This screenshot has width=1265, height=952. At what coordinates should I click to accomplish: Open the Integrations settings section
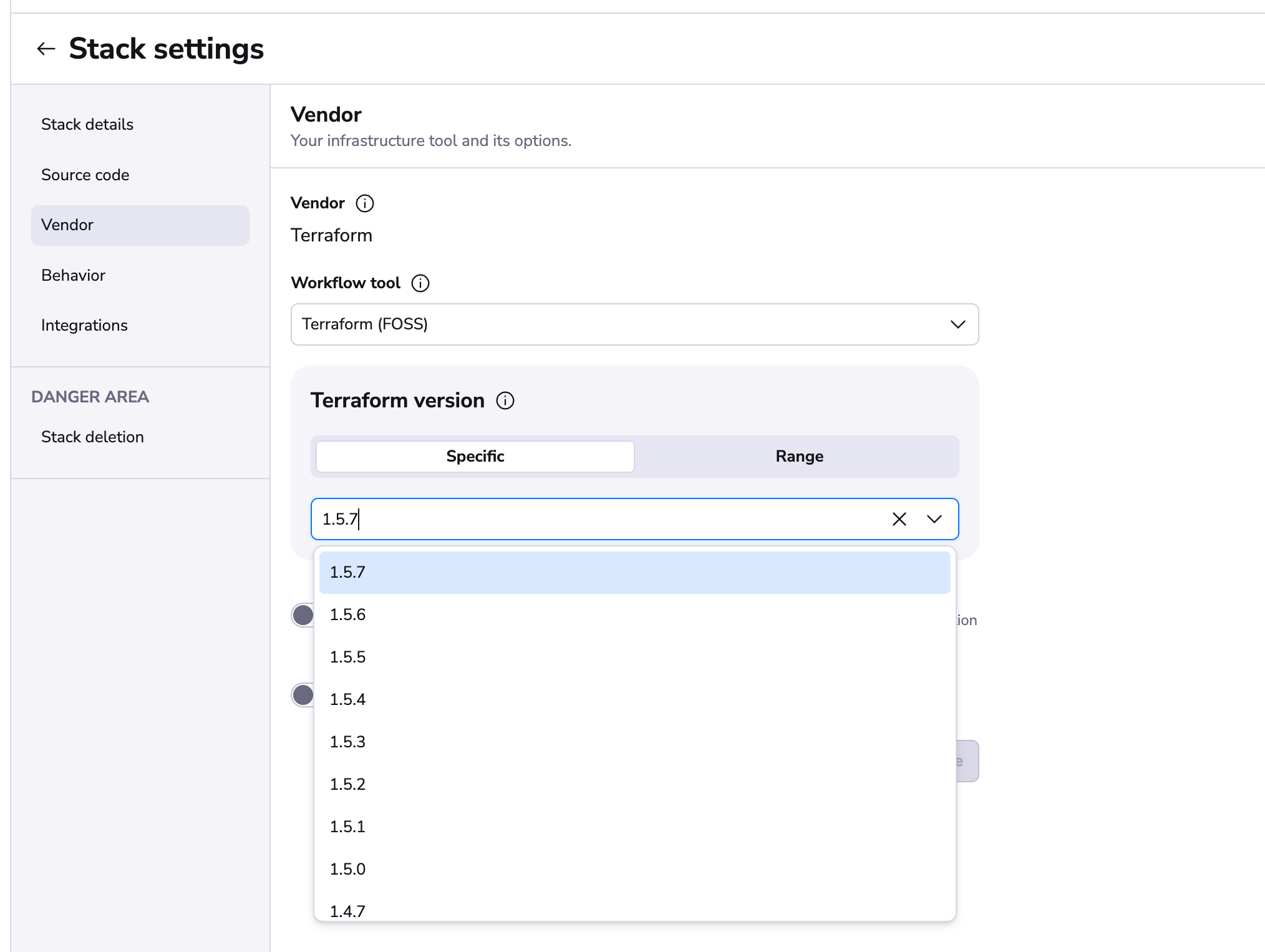point(84,325)
